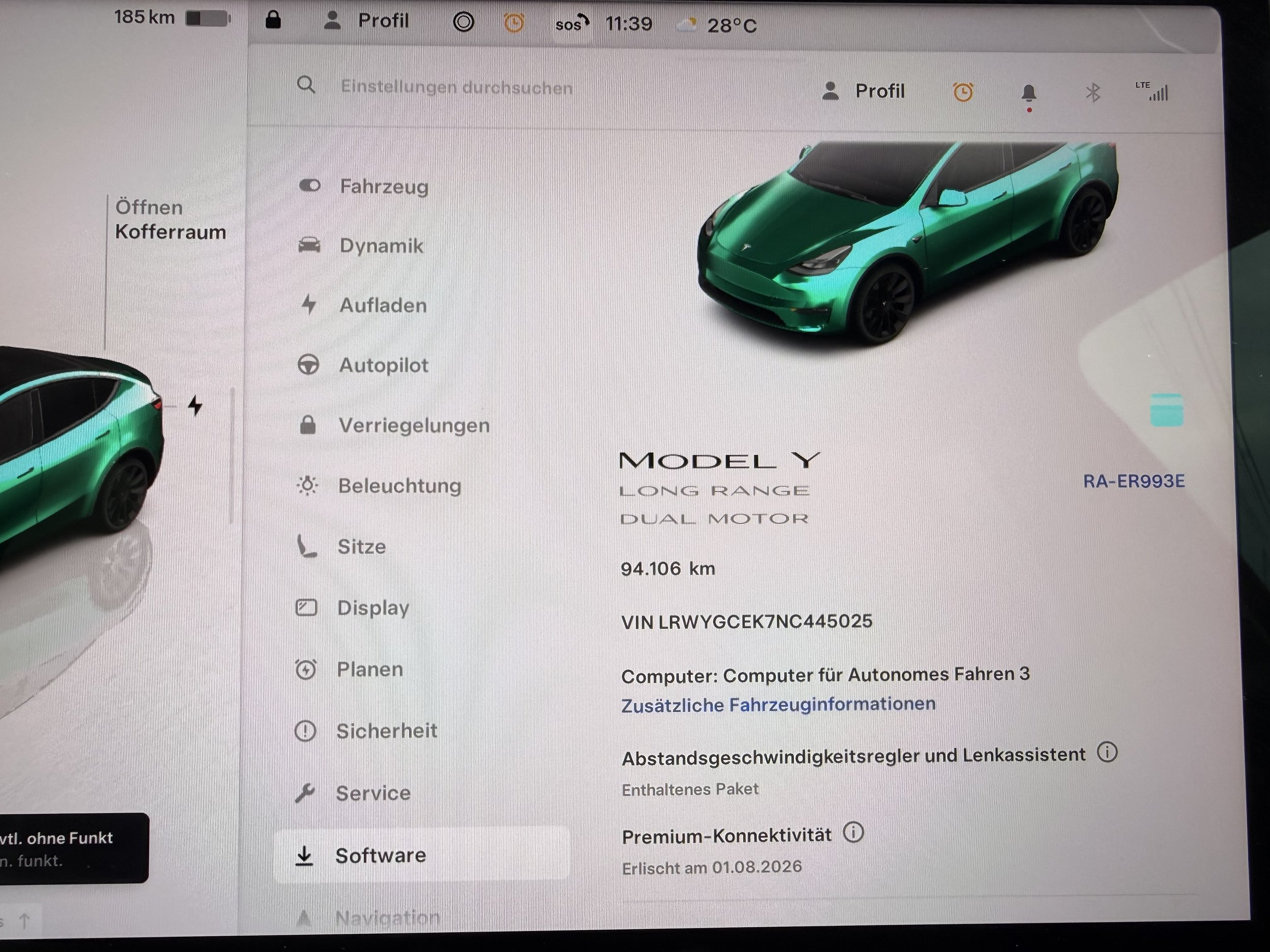
Task: Open the Sicherheit settings menu
Action: coord(366,731)
